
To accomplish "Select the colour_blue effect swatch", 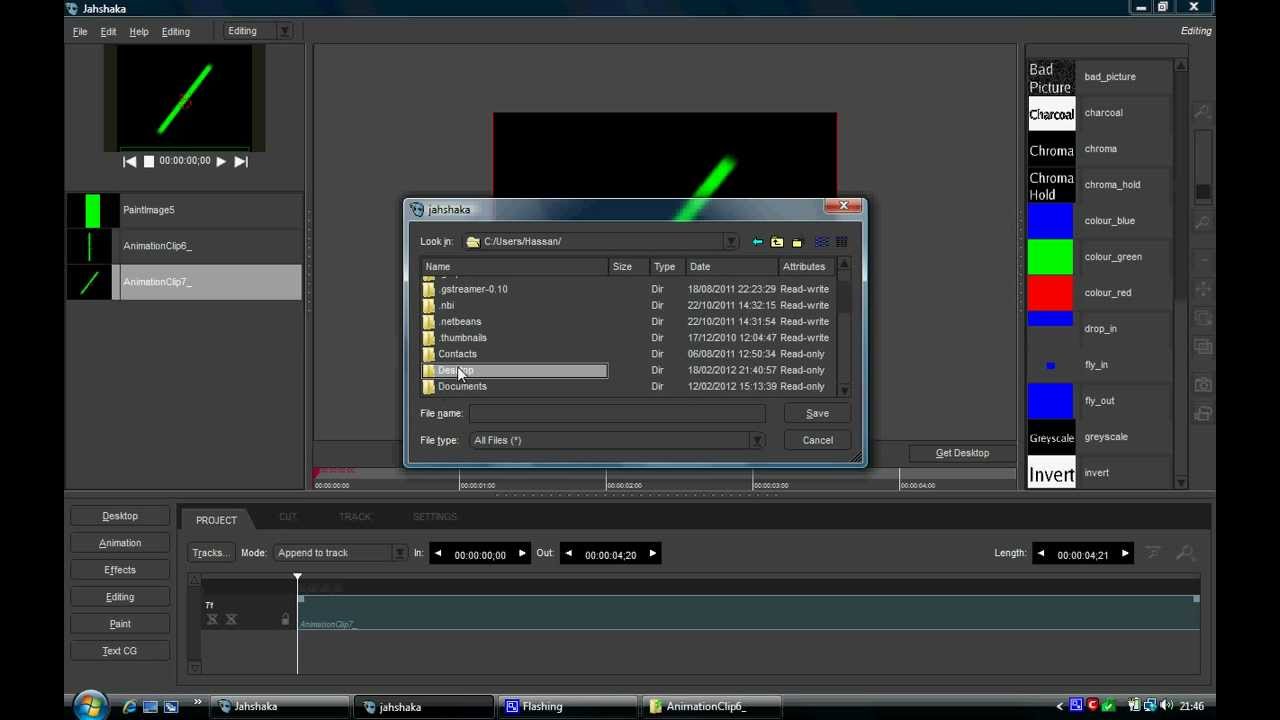I will pyautogui.click(x=1051, y=220).
